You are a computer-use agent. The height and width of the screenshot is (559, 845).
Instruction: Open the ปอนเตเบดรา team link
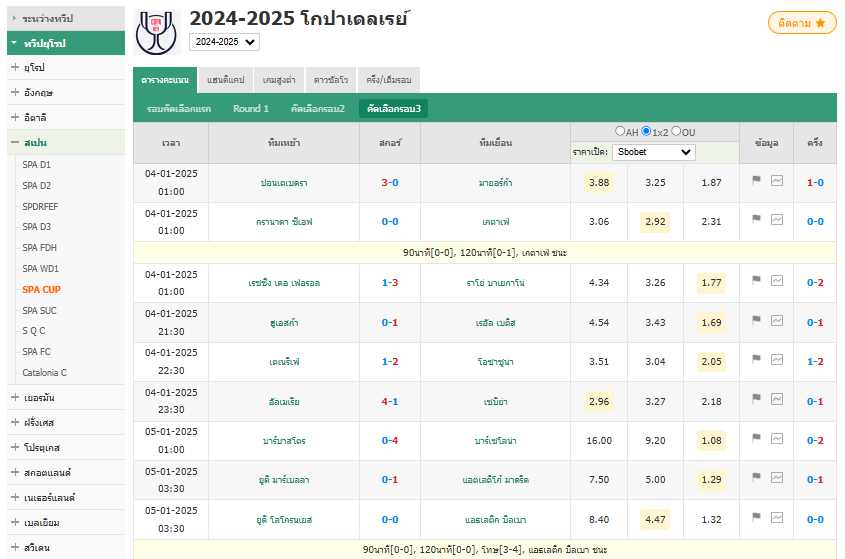tap(284, 183)
